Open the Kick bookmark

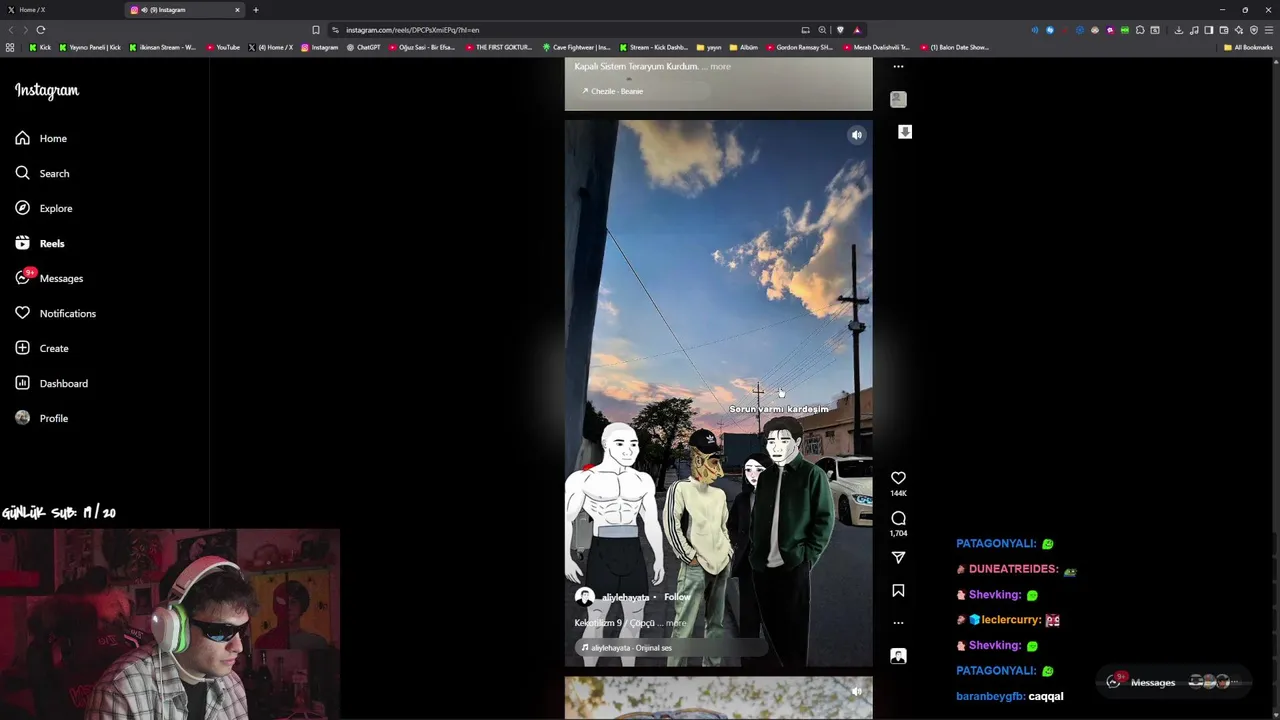pos(40,47)
